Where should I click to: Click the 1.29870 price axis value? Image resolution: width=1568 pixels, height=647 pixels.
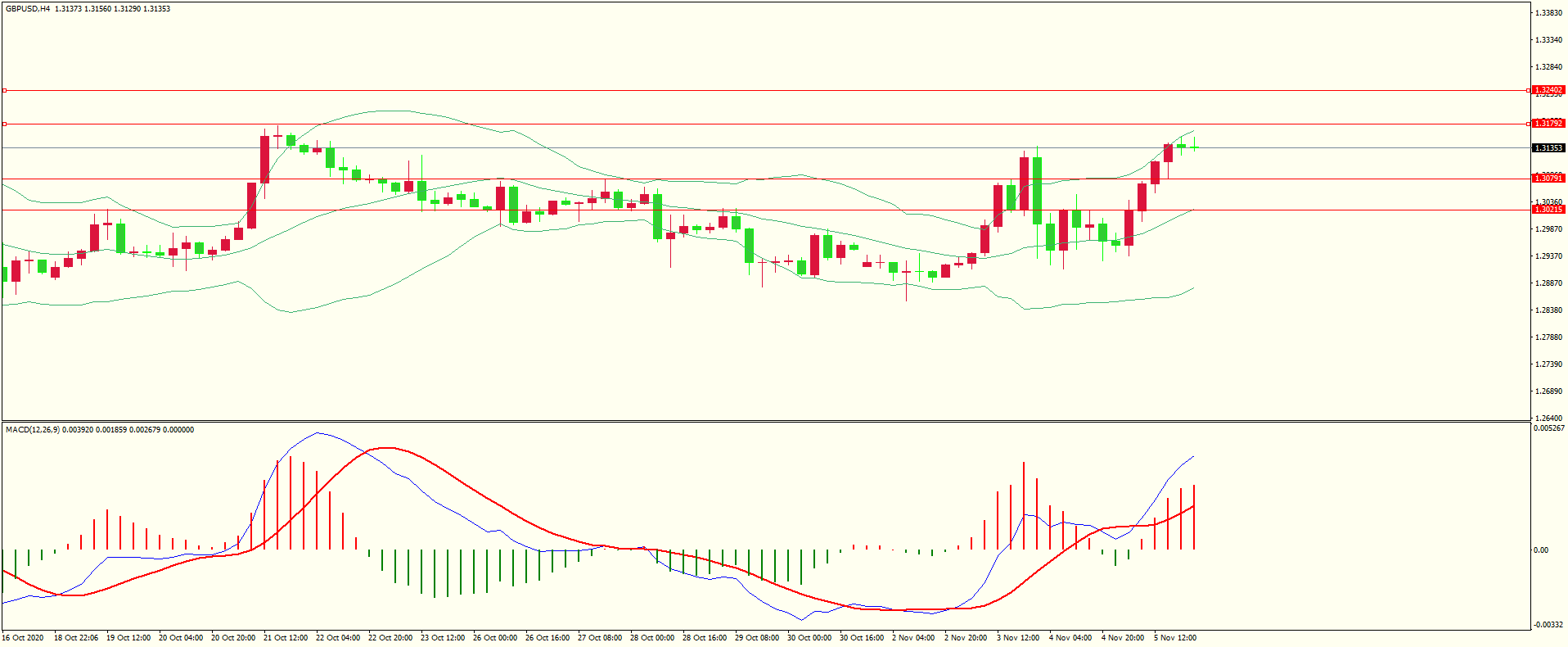pos(1549,229)
